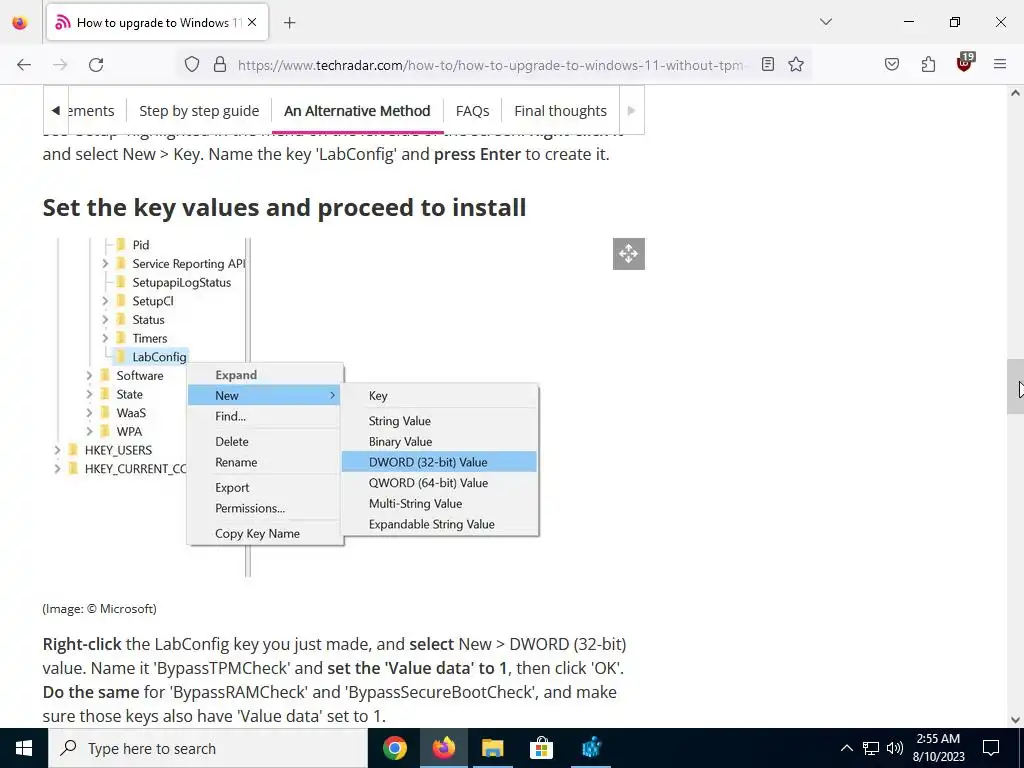Open Windows Start menu
1024x768 pixels.
point(24,748)
